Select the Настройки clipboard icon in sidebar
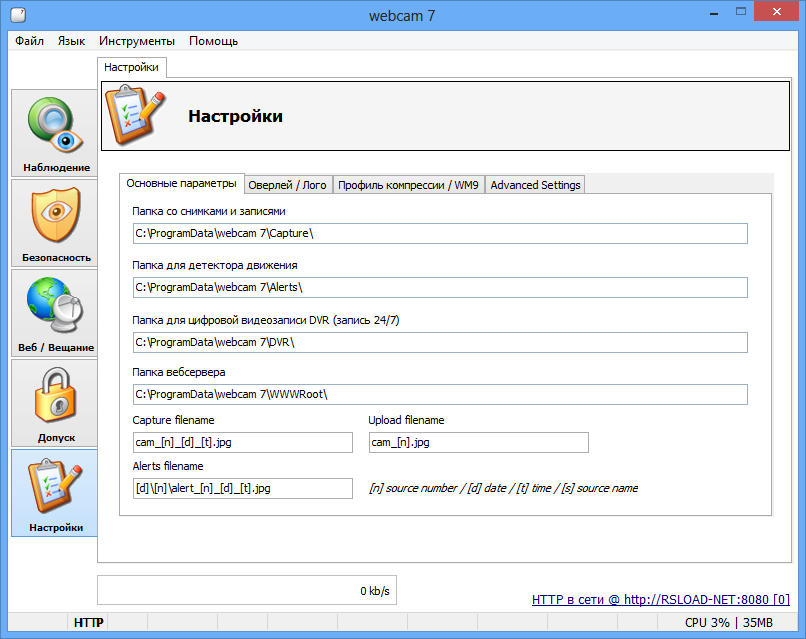The image size is (806, 639). click(x=54, y=493)
